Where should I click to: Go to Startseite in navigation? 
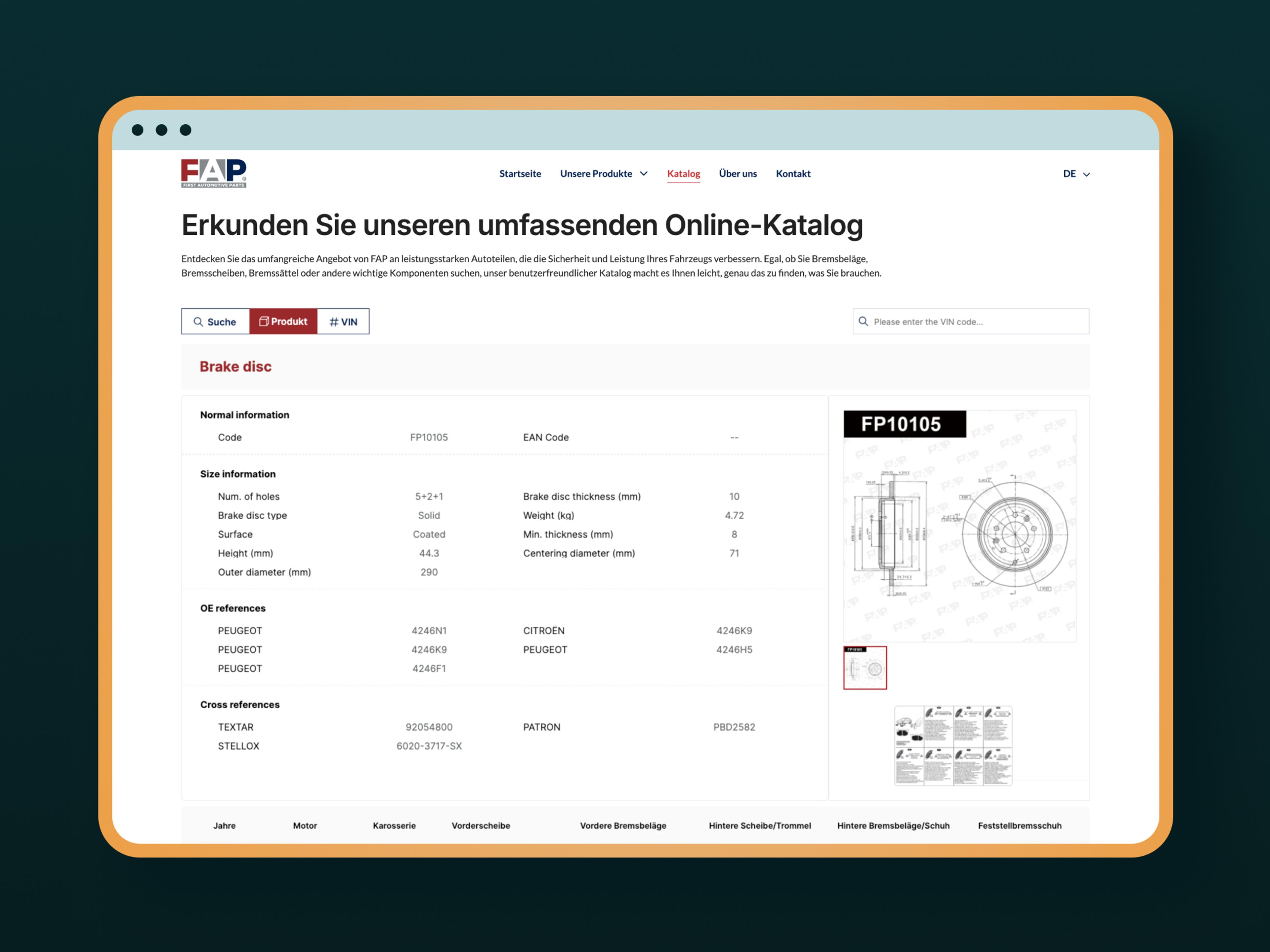pyautogui.click(x=520, y=173)
